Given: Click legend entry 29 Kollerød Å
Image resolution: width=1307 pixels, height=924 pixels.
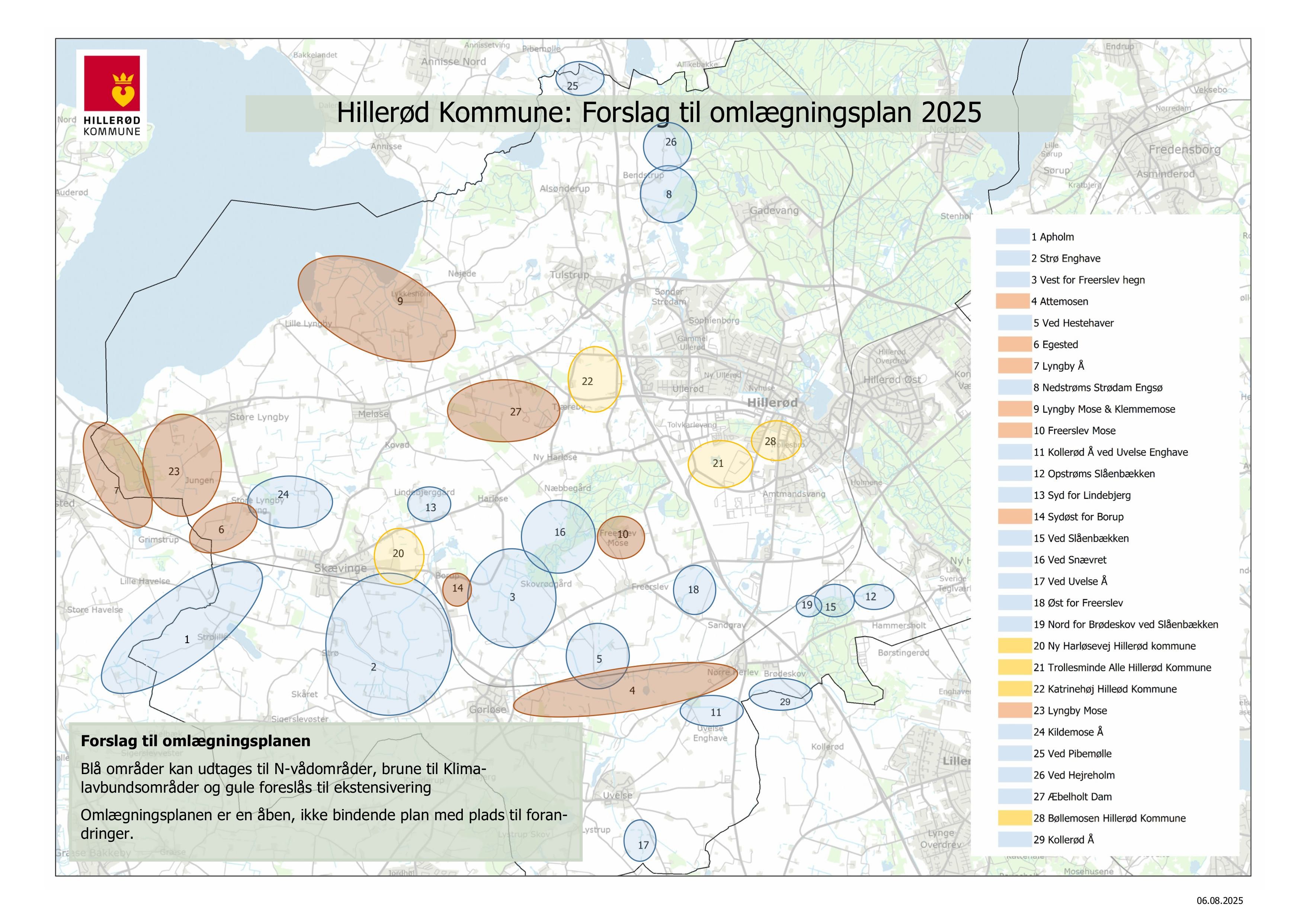Looking at the screenshot, I should coord(1063,840).
